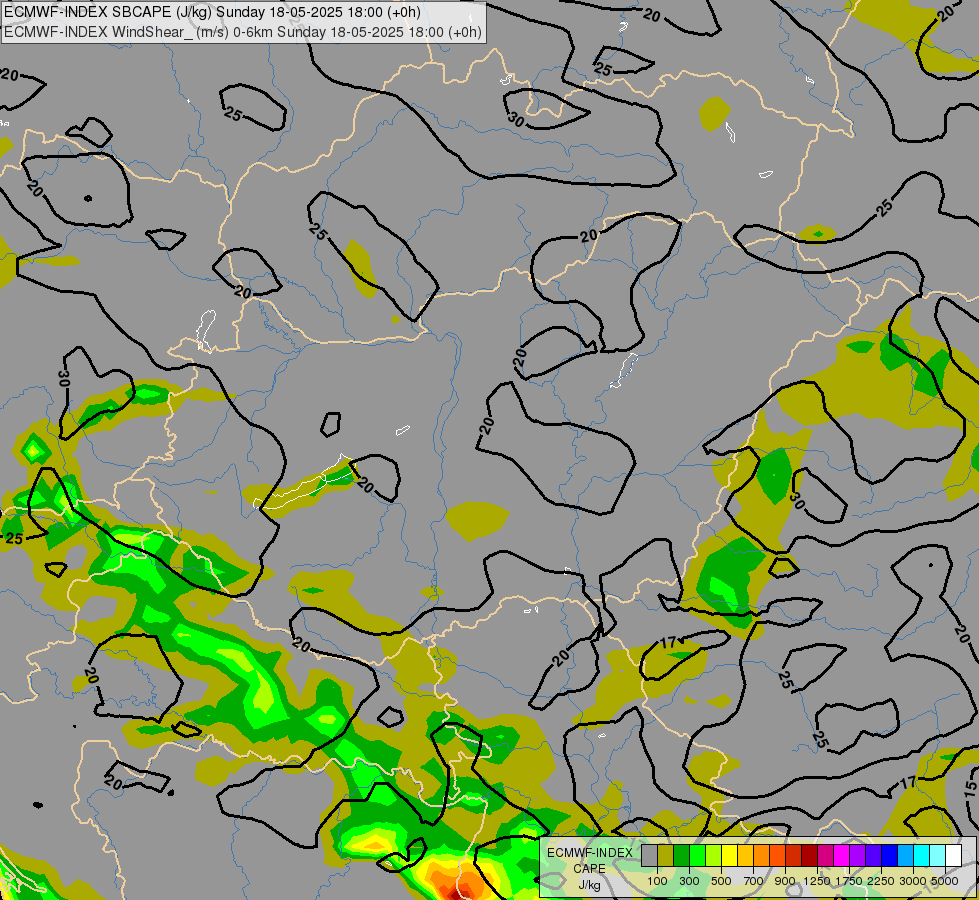Click the J/kg unit label in the legend
The image size is (979, 900).
(589, 885)
